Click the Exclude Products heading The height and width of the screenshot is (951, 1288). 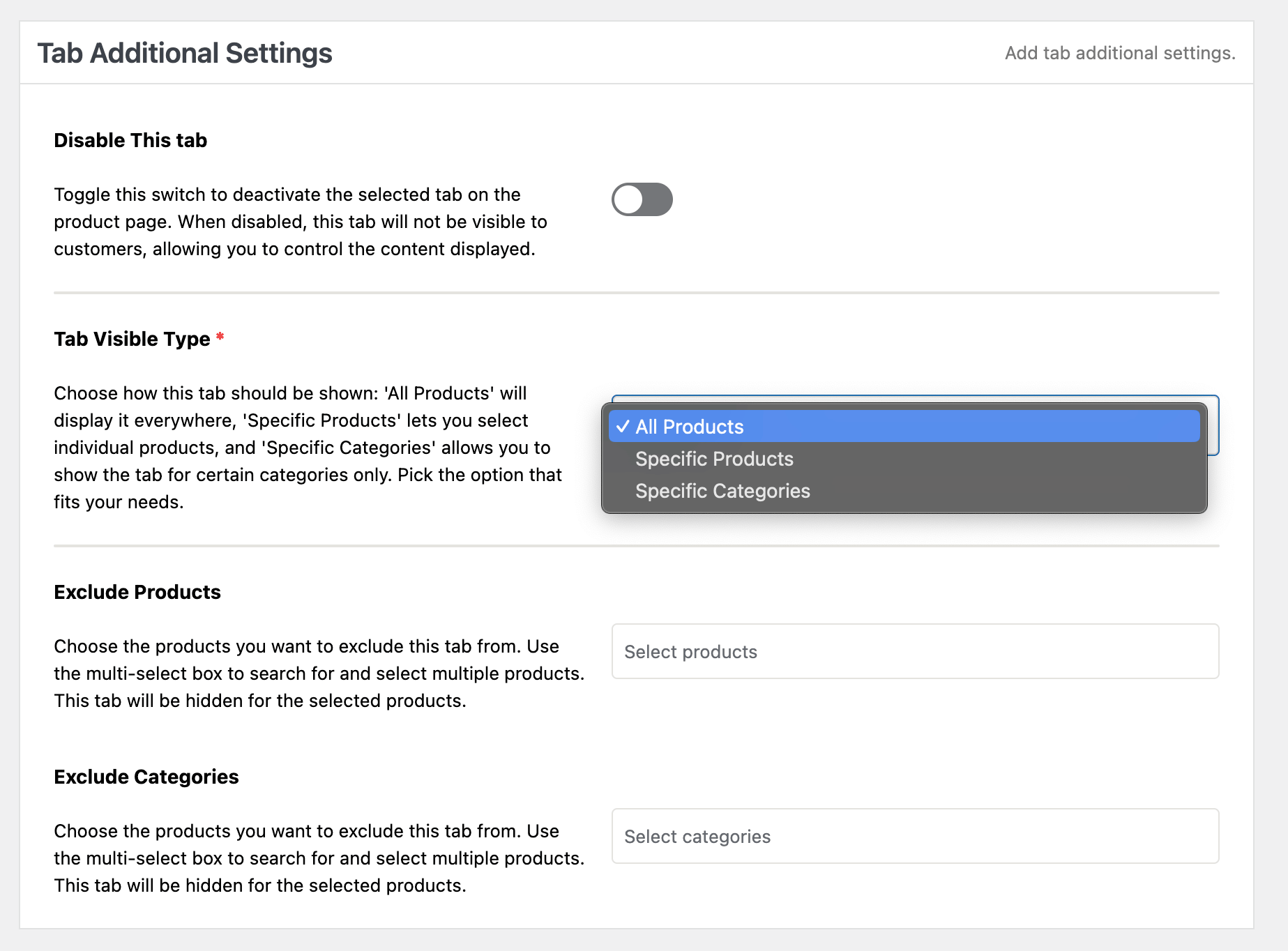coord(137,592)
